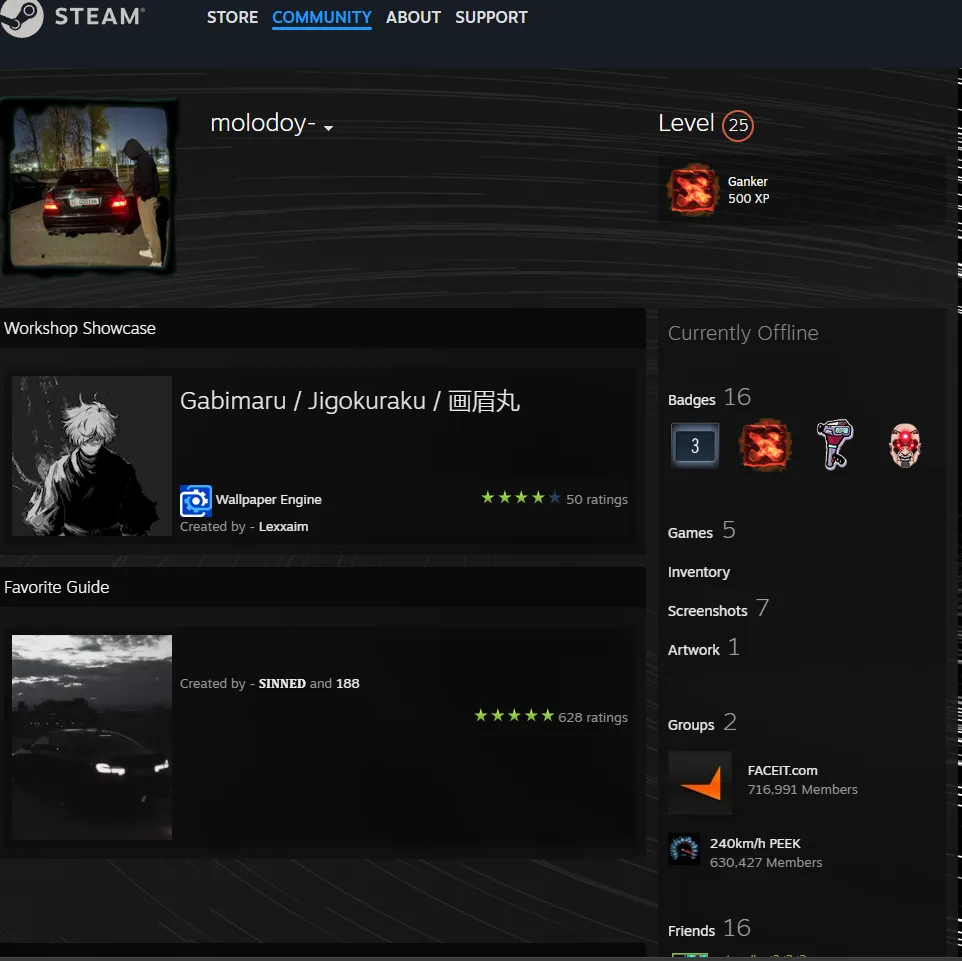Viewport: 962px width, 961px height.
Task: Go to the SUPPORT menu item
Action: [x=491, y=17]
